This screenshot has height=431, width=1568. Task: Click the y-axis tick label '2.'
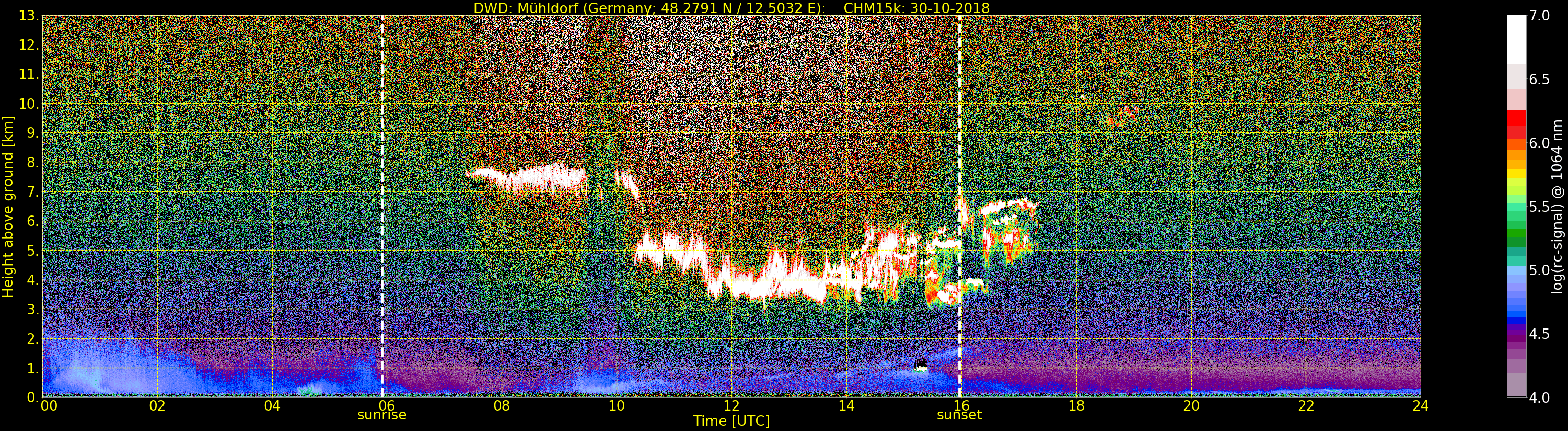click(32, 339)
